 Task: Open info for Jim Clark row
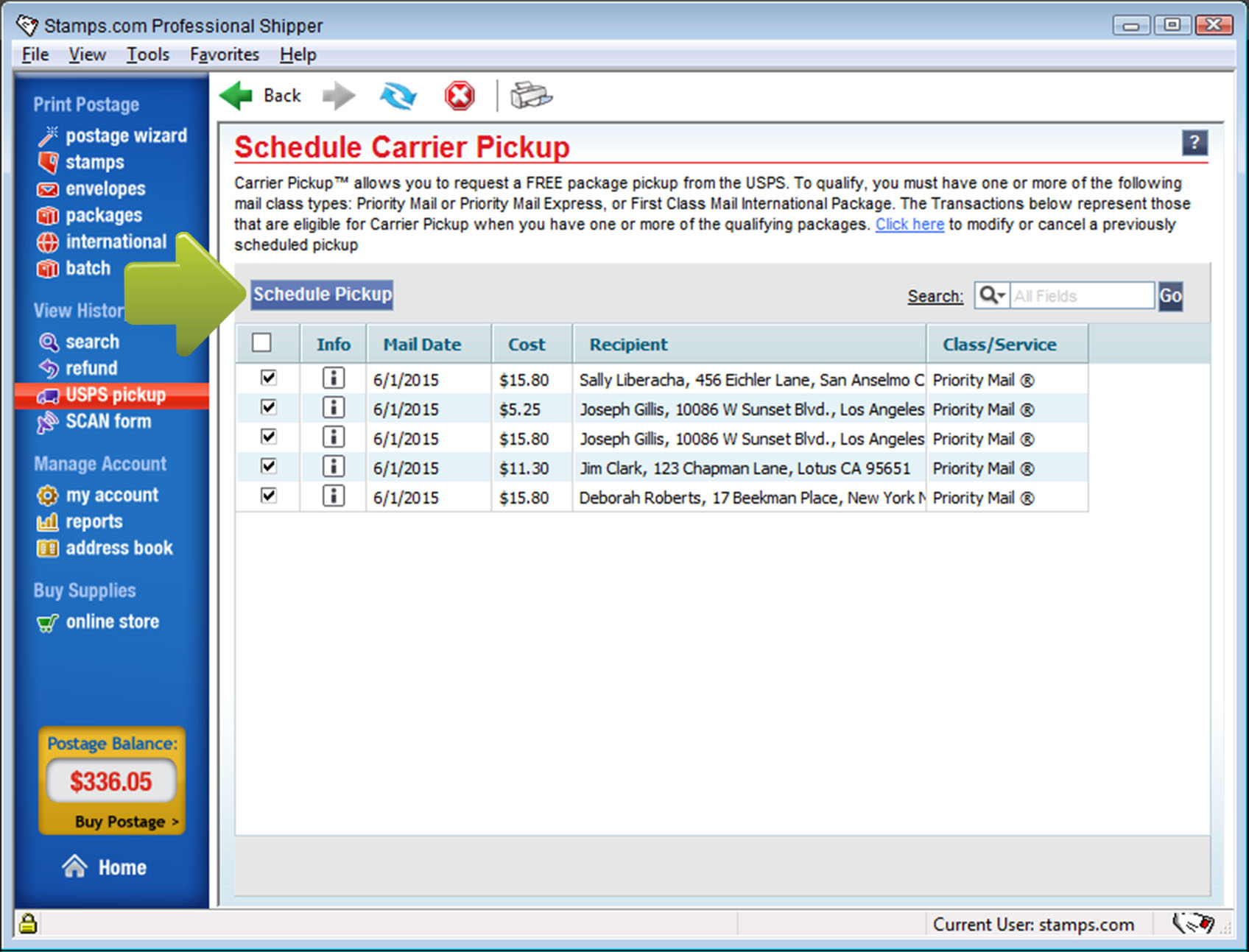pyautogui.click(x=334, y=468)
